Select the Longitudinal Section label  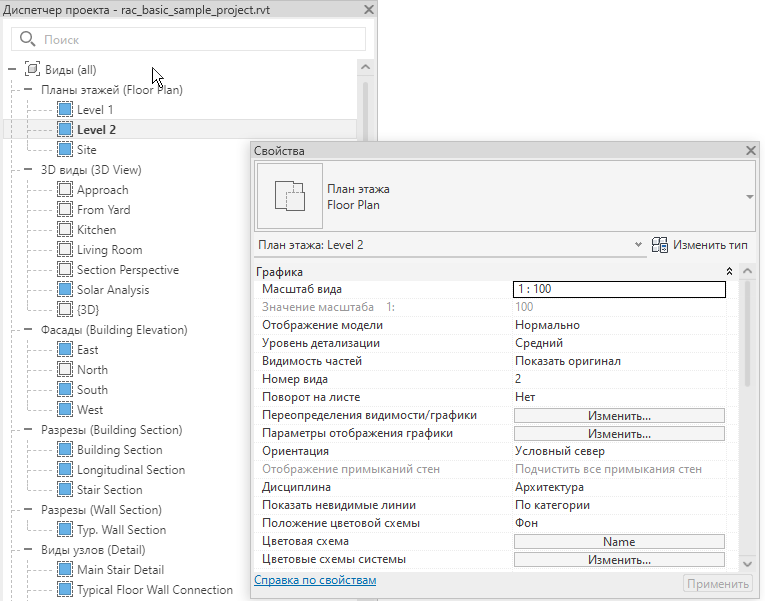click(x=131, y=470)
